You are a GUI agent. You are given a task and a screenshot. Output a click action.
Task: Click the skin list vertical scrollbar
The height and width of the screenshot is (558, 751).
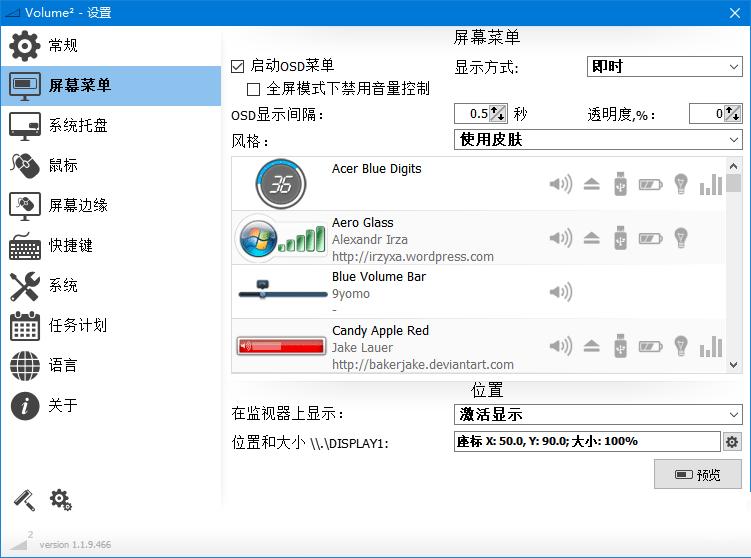coord(734,260)
